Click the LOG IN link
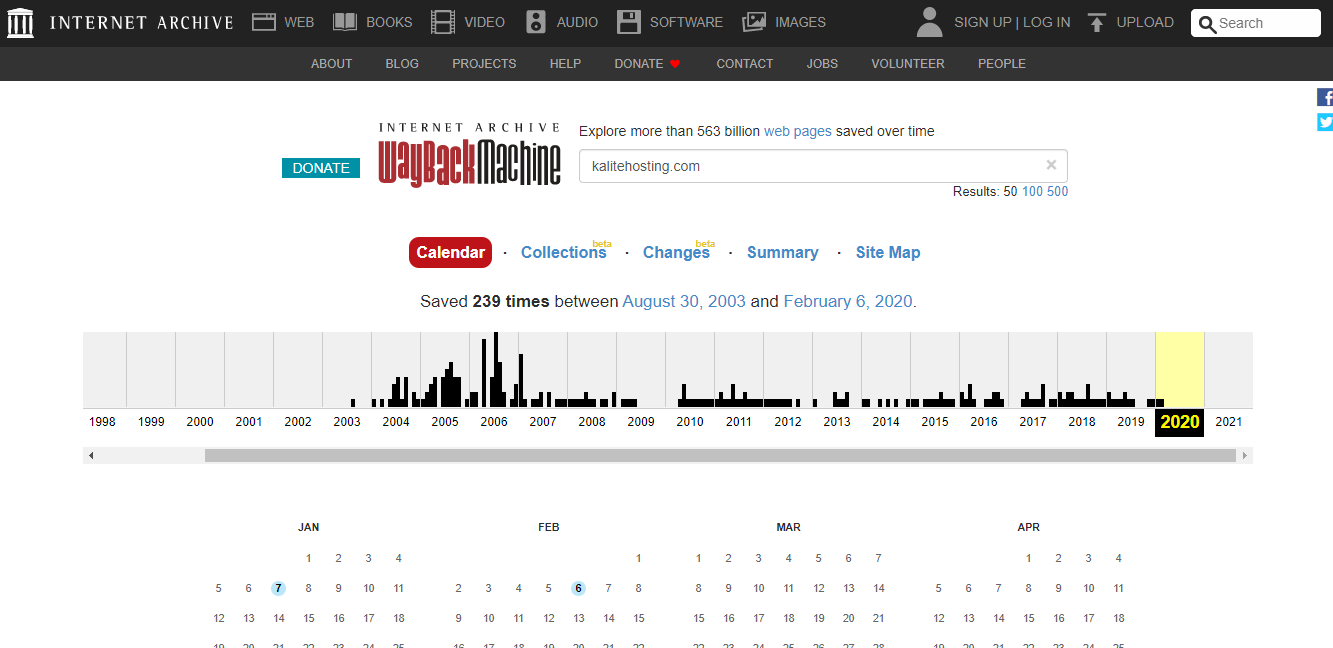This screenshot has height=648, width=1333. coord(1046,22)
